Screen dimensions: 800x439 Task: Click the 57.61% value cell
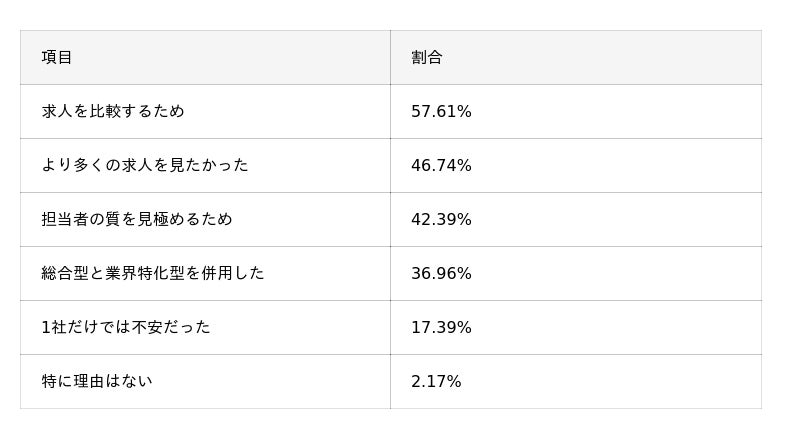tap(441, 112)
